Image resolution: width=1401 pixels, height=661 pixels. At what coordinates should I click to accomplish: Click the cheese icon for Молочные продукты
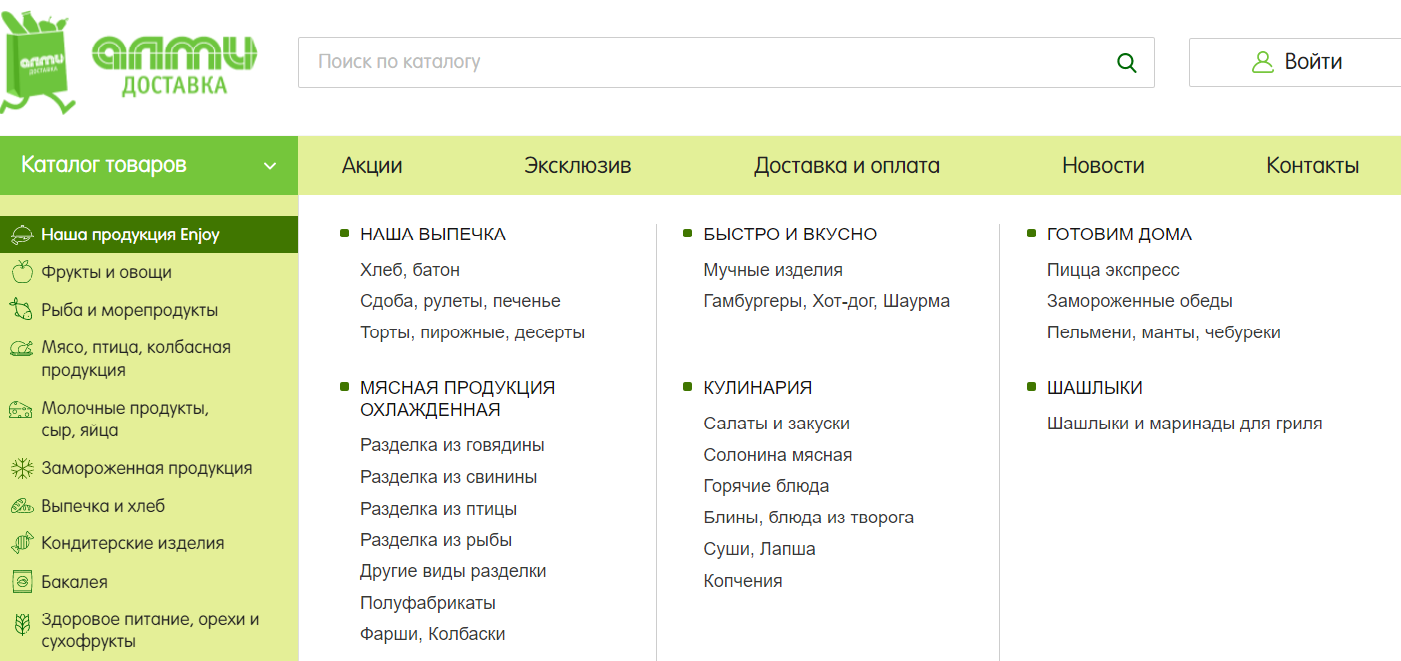(22, 409)
